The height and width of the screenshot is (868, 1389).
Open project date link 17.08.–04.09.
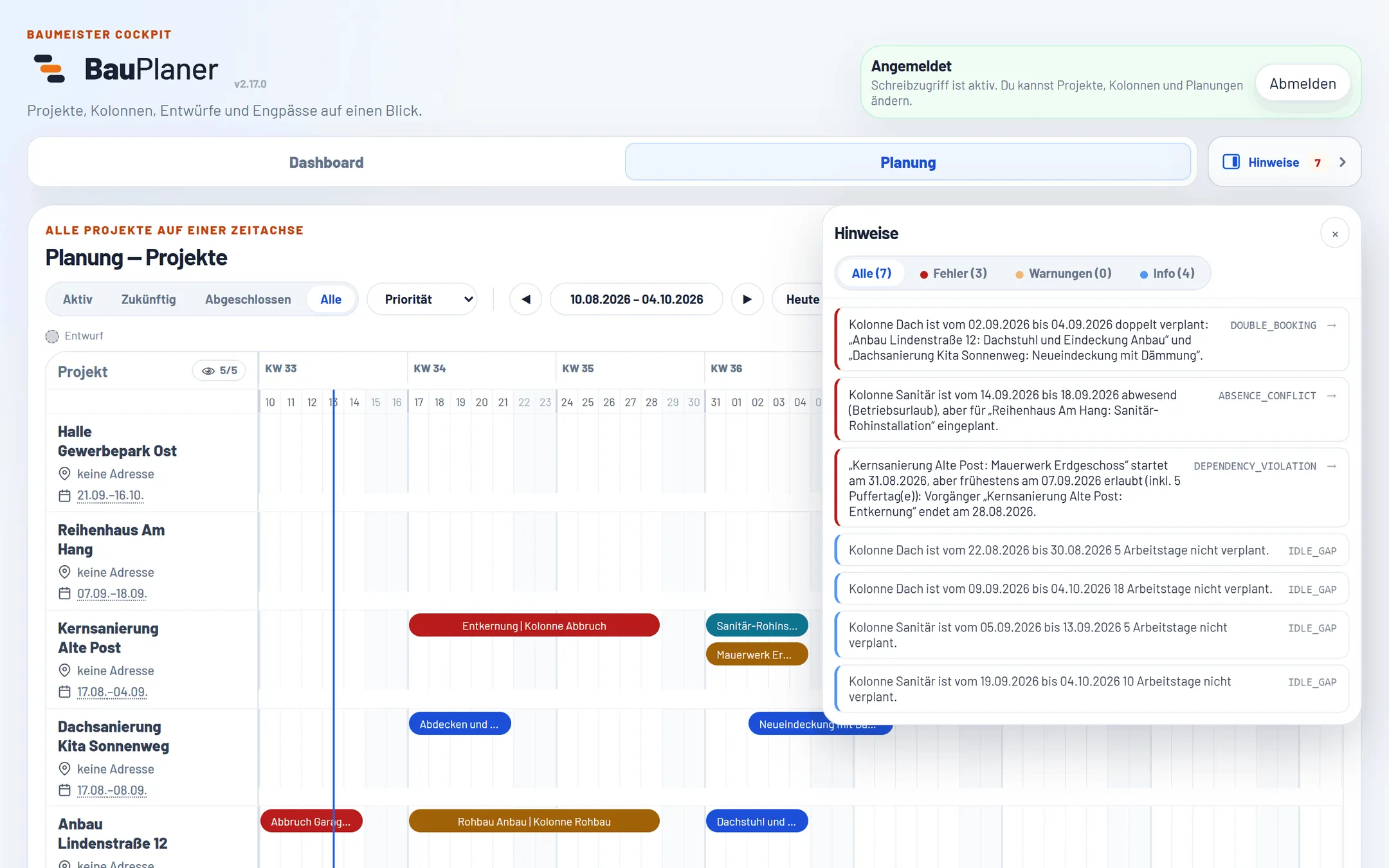point(112,692)
